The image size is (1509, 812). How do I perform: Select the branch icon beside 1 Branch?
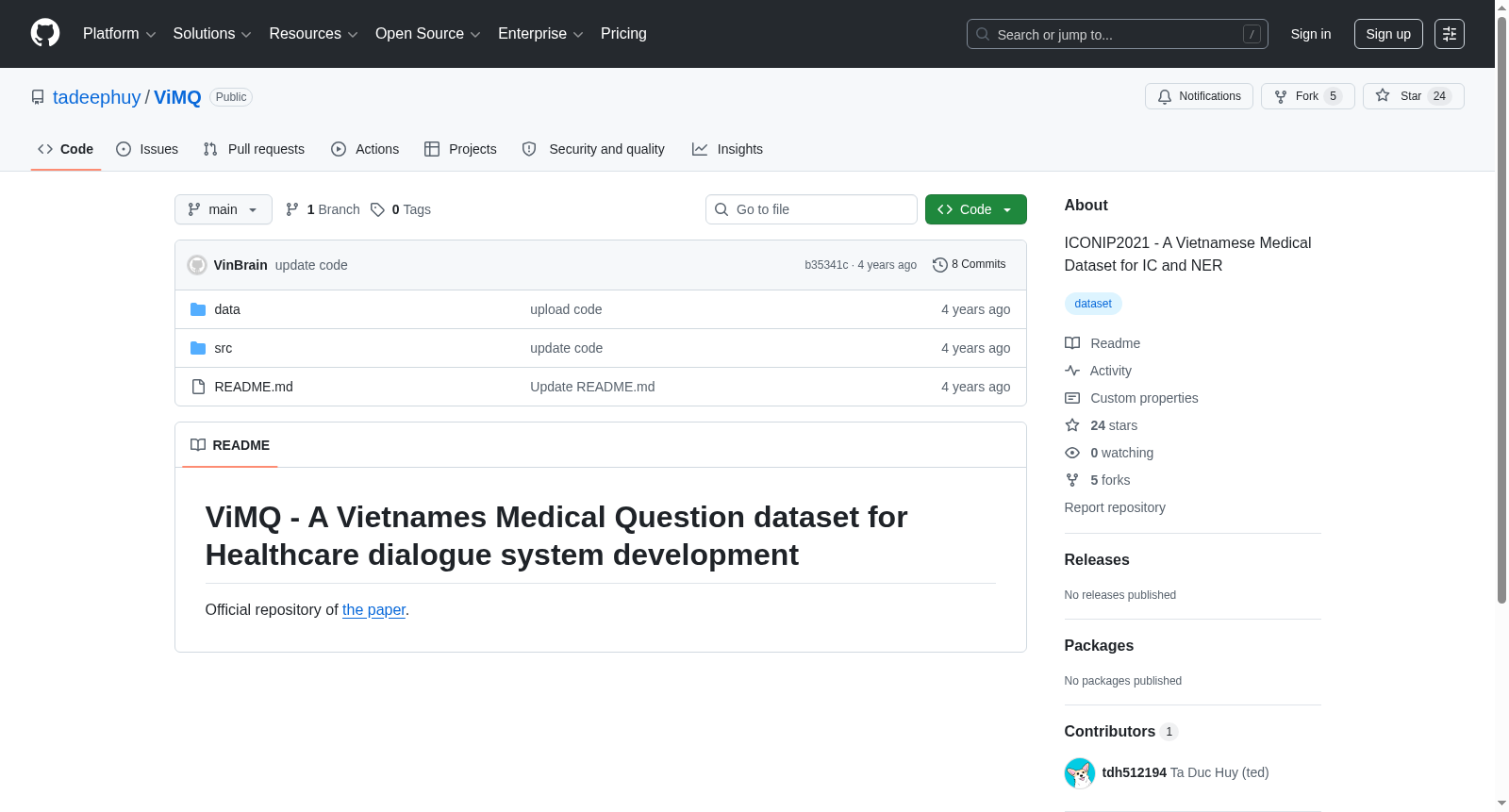(x=292, y=209)
